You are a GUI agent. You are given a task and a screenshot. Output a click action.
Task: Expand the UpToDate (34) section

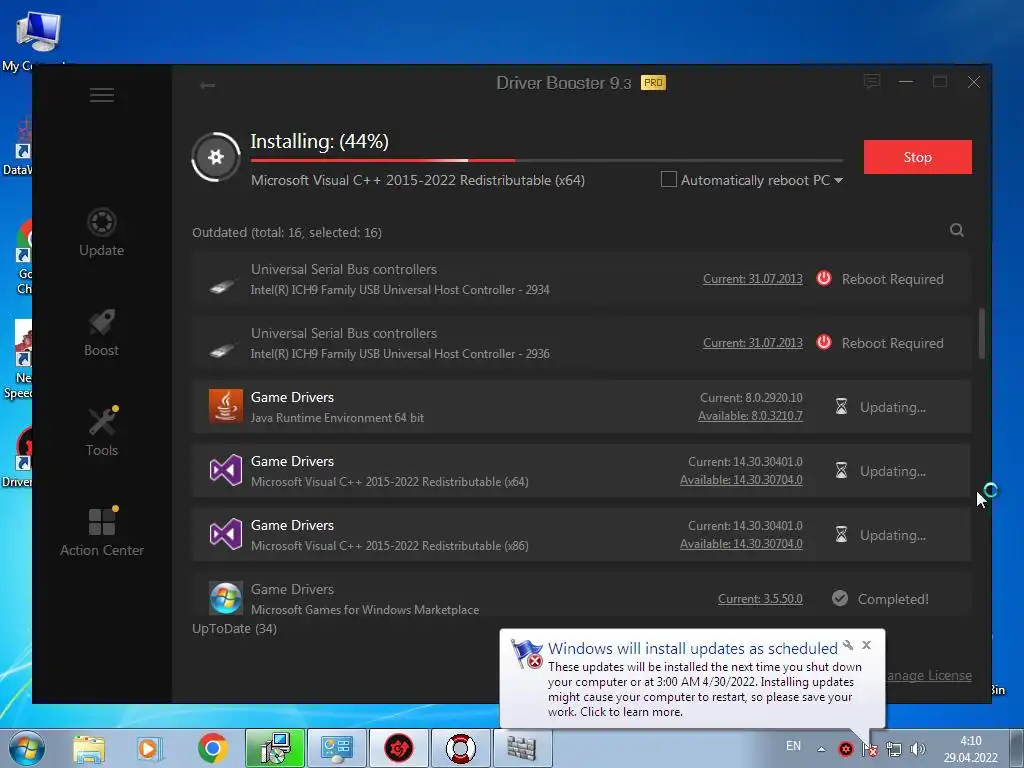(x=234, y=628)
